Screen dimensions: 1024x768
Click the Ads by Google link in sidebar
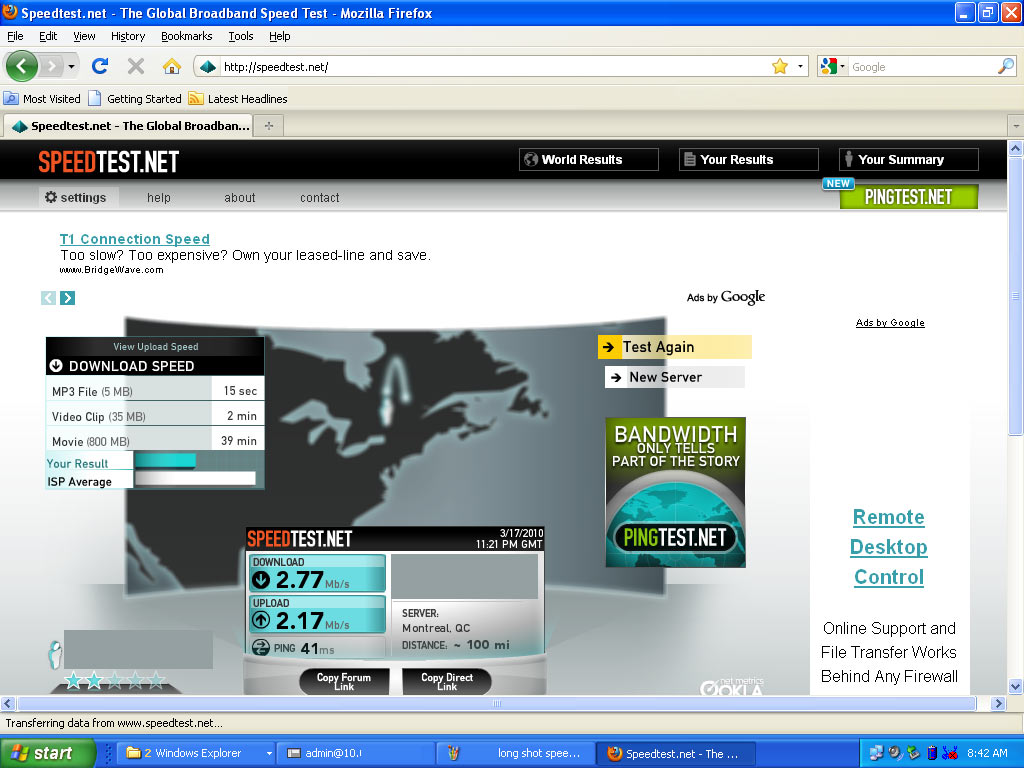890,323
